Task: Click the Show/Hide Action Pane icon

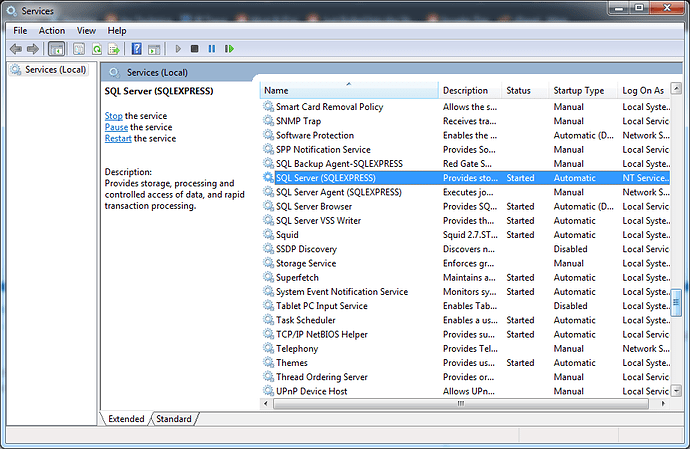Action: tap(154, 49)
